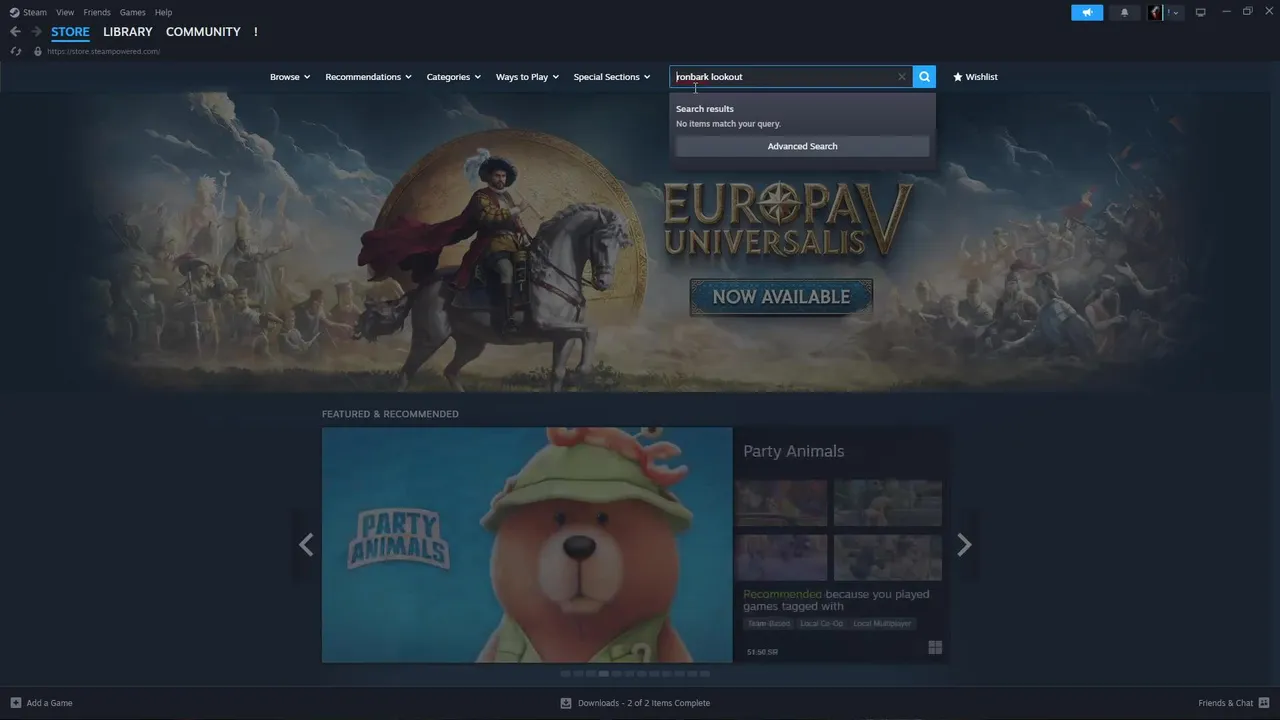View third Party Animals screenshot thumbnail
Screen dimensions: 1280x720
point(781,557)
